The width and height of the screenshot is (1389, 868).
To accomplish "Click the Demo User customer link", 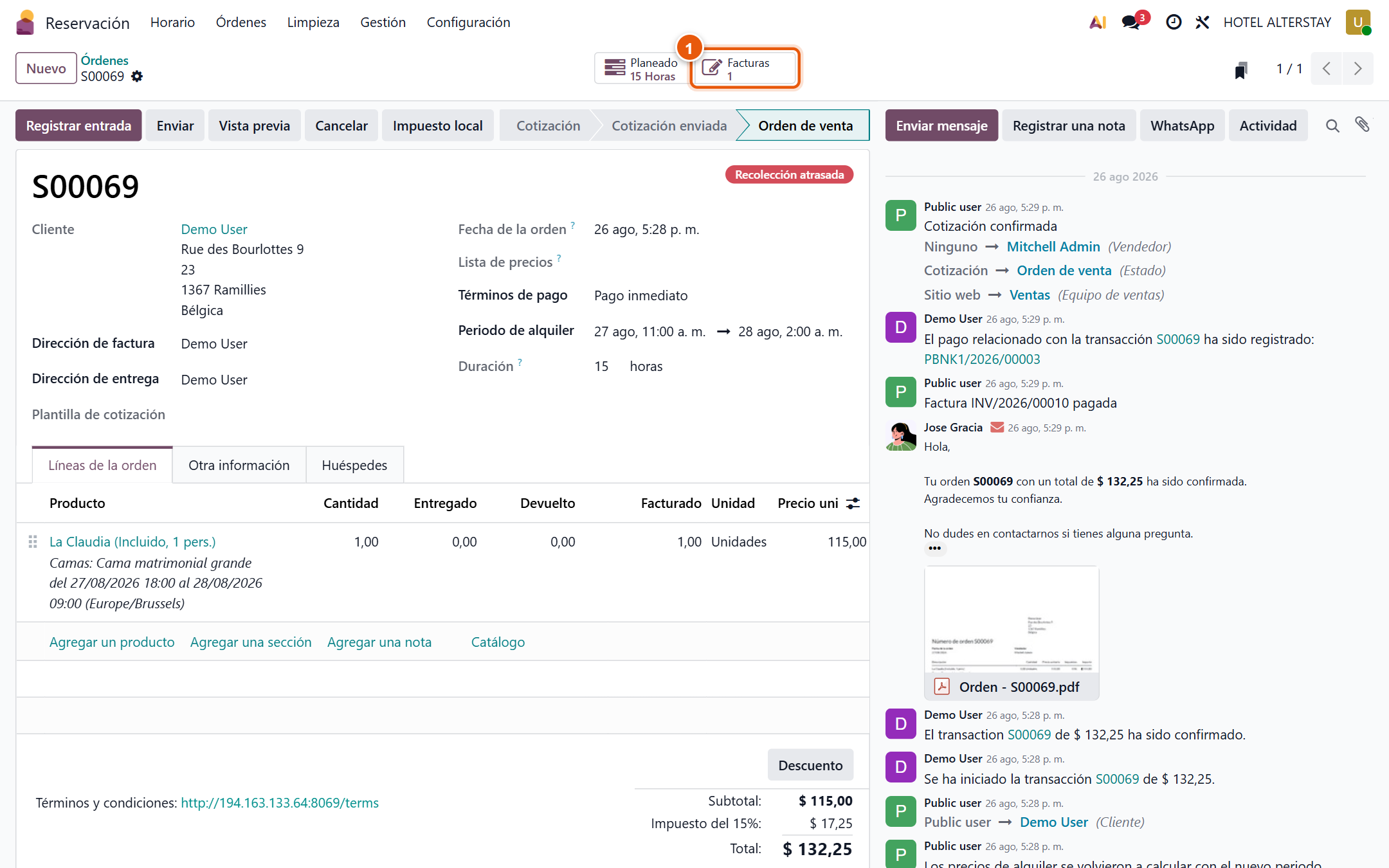I will 214,229.
